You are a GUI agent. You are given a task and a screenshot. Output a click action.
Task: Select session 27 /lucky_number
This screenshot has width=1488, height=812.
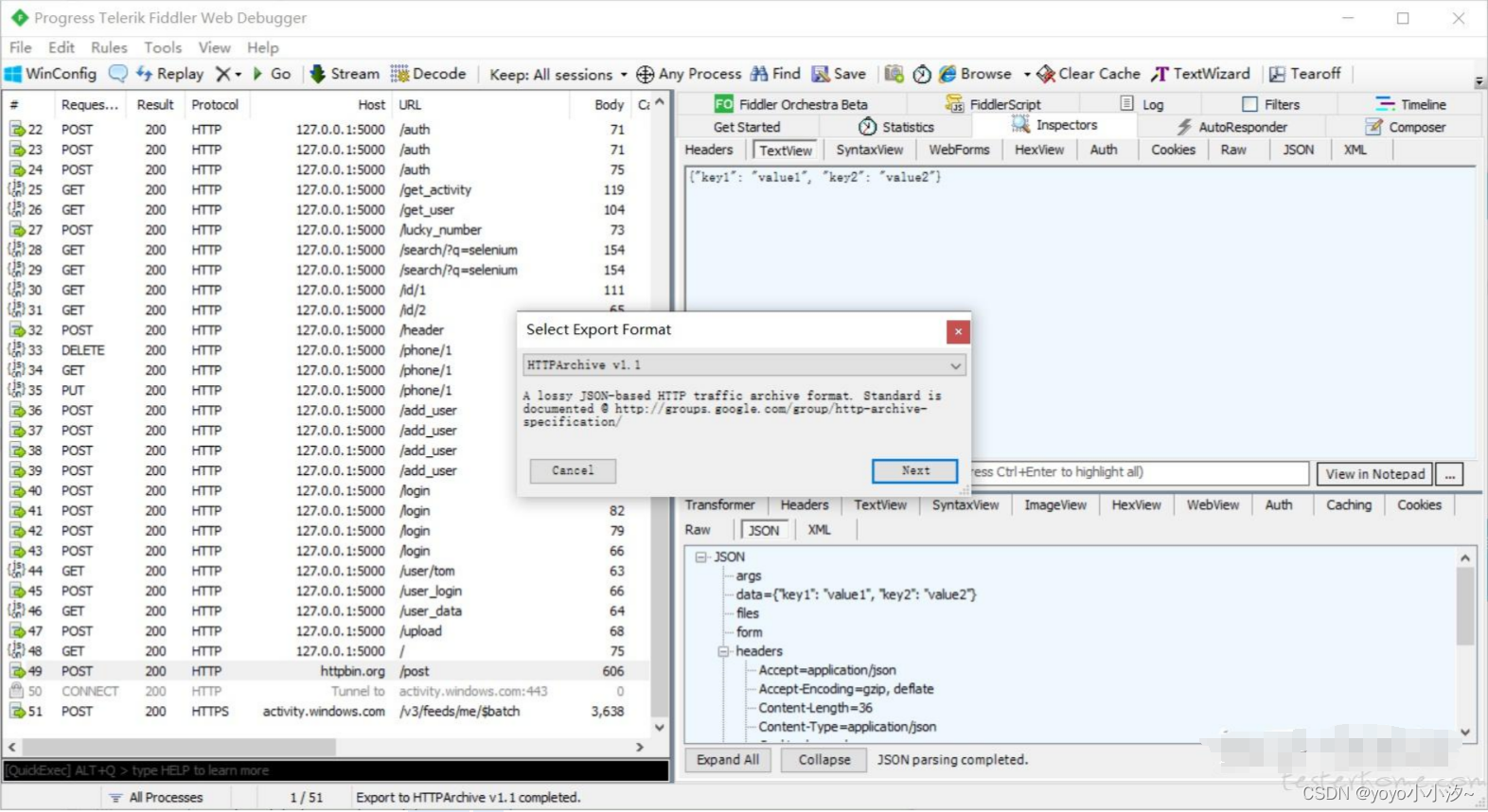[327, 230]
